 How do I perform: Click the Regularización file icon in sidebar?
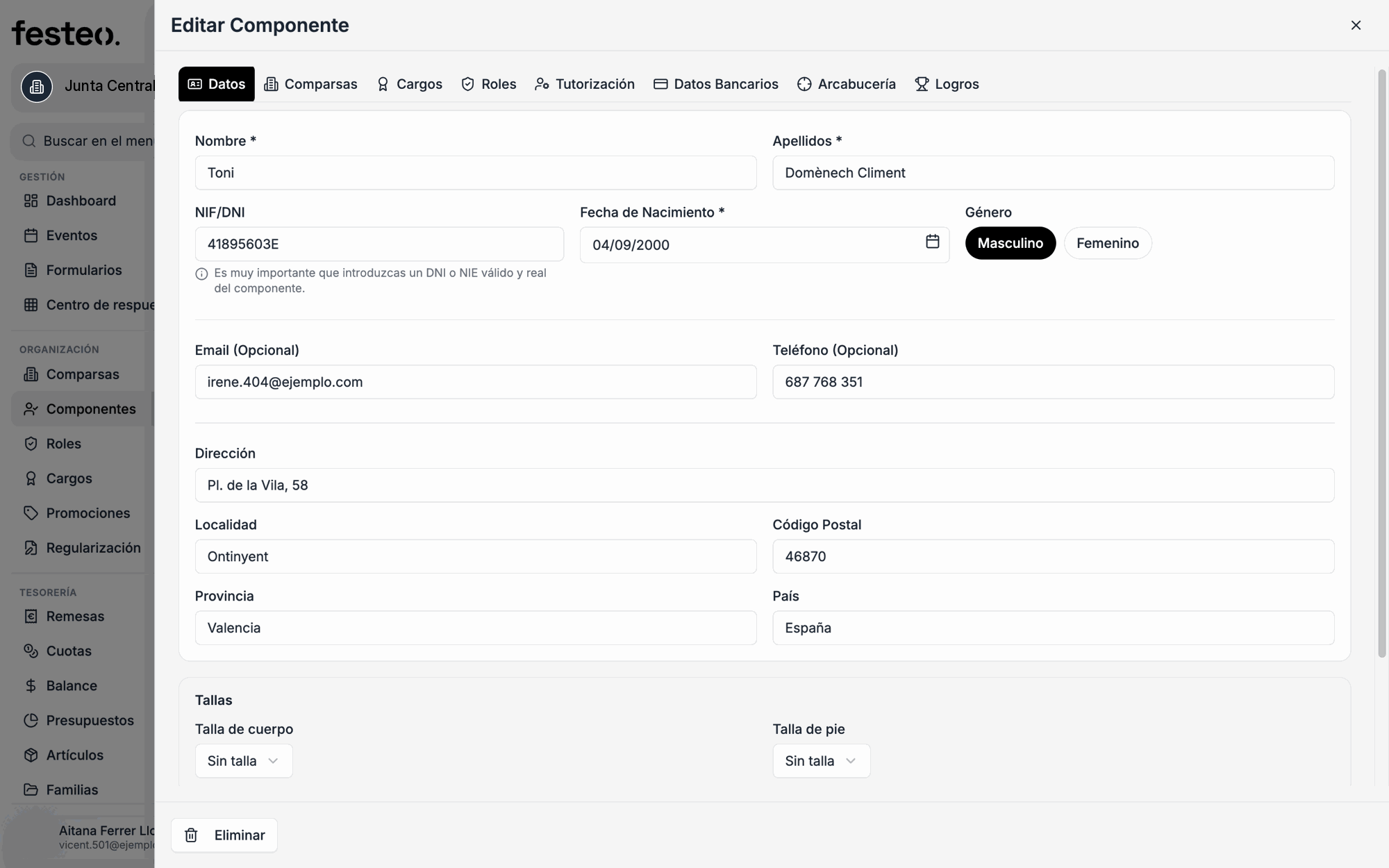click(31, 548)
